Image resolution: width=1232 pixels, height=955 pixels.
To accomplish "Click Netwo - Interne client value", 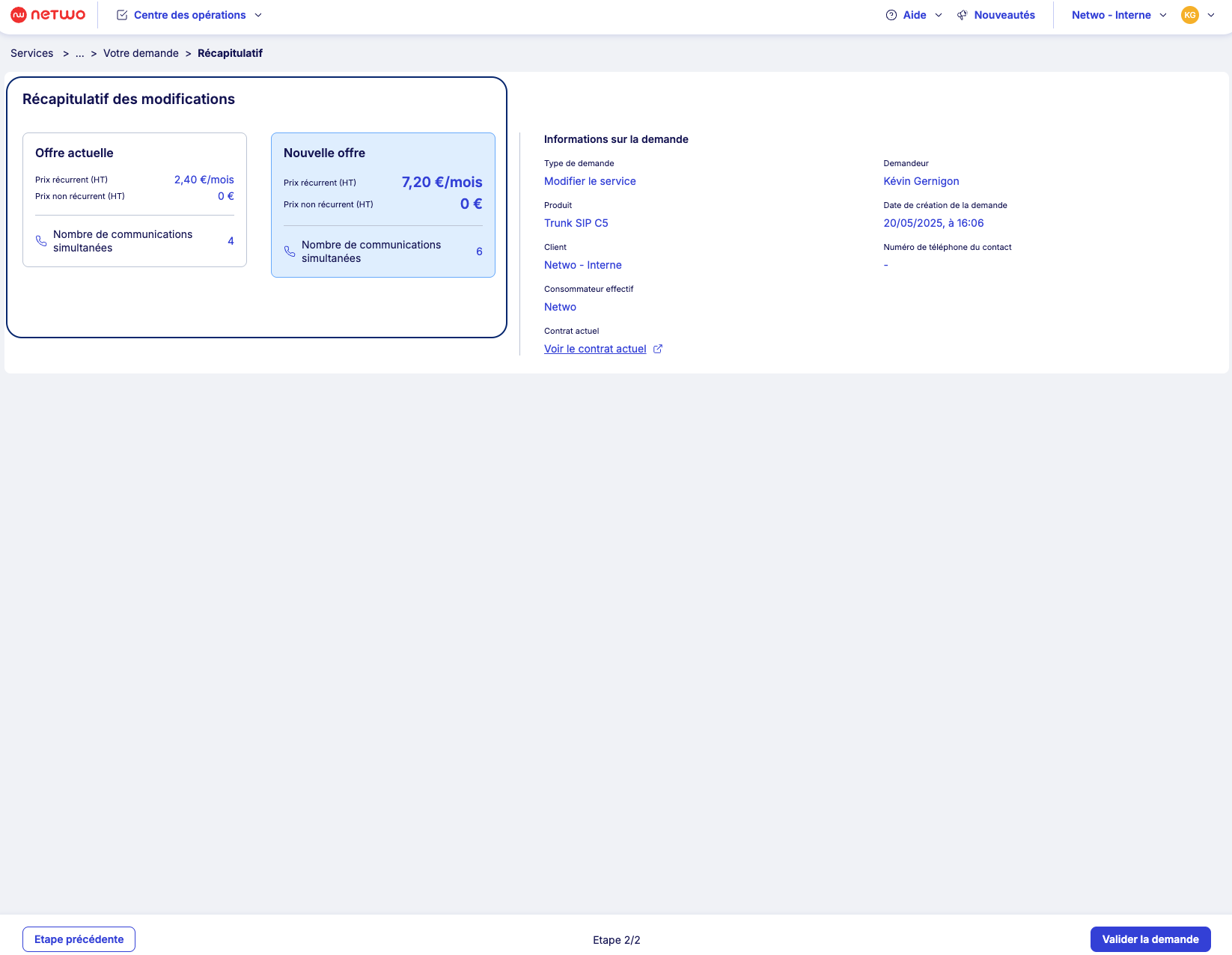I will [x=583, y=265].
